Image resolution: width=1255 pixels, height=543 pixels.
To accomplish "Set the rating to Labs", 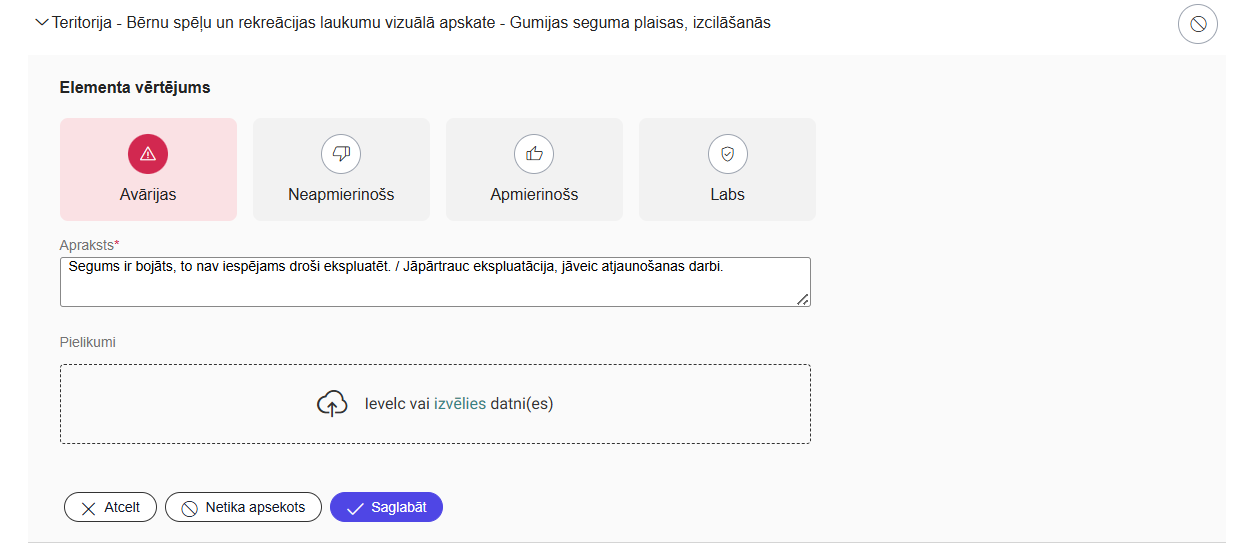I will click(727, 194).
